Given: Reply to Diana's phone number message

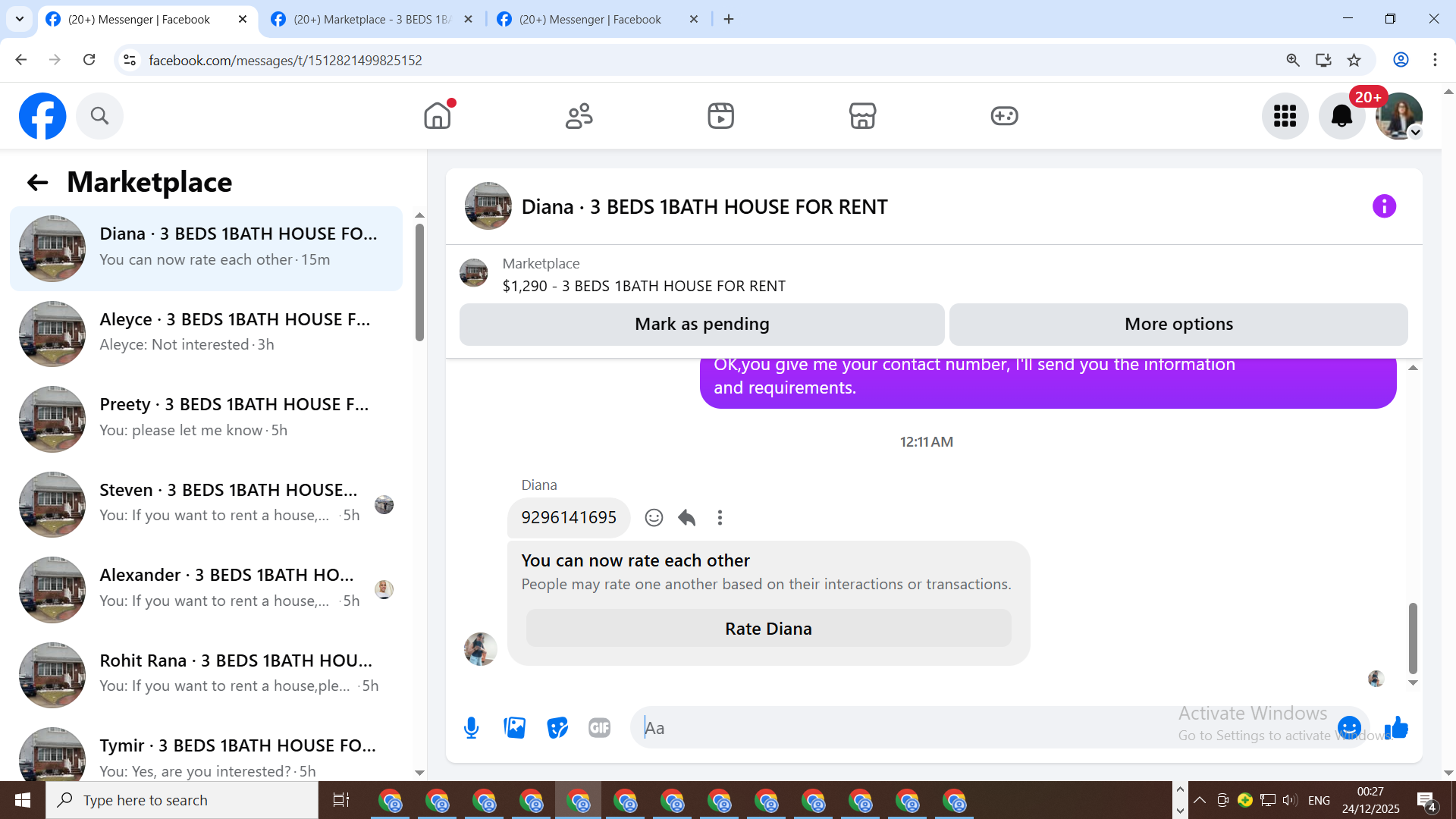Looking at the screenshot, I should [686, 517].
